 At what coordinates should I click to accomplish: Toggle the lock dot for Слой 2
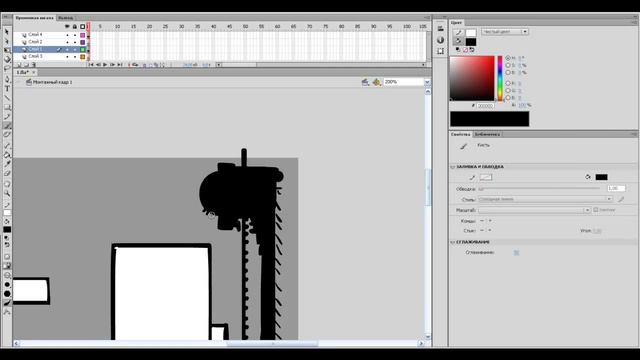click(75, 42)
